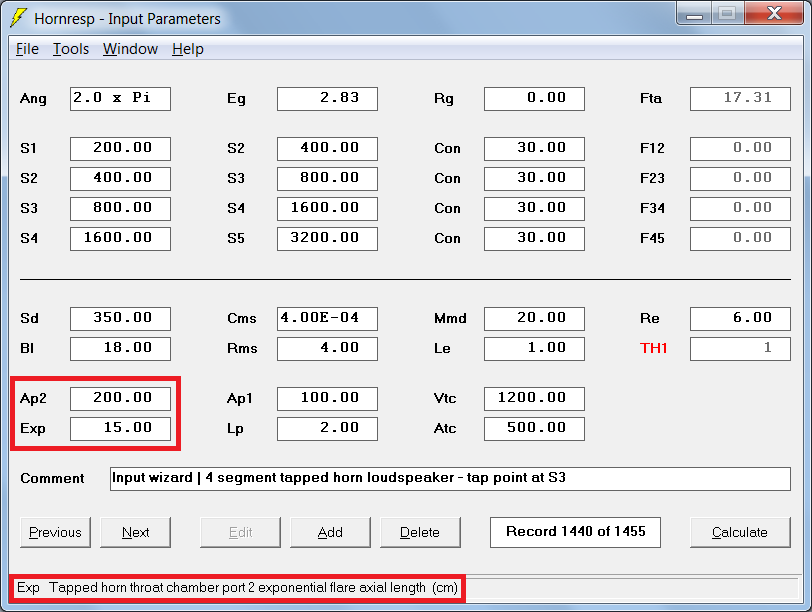Click the Hornresp lightning bolt title icon
Screen dimensions: 812x612
(19, 17)
